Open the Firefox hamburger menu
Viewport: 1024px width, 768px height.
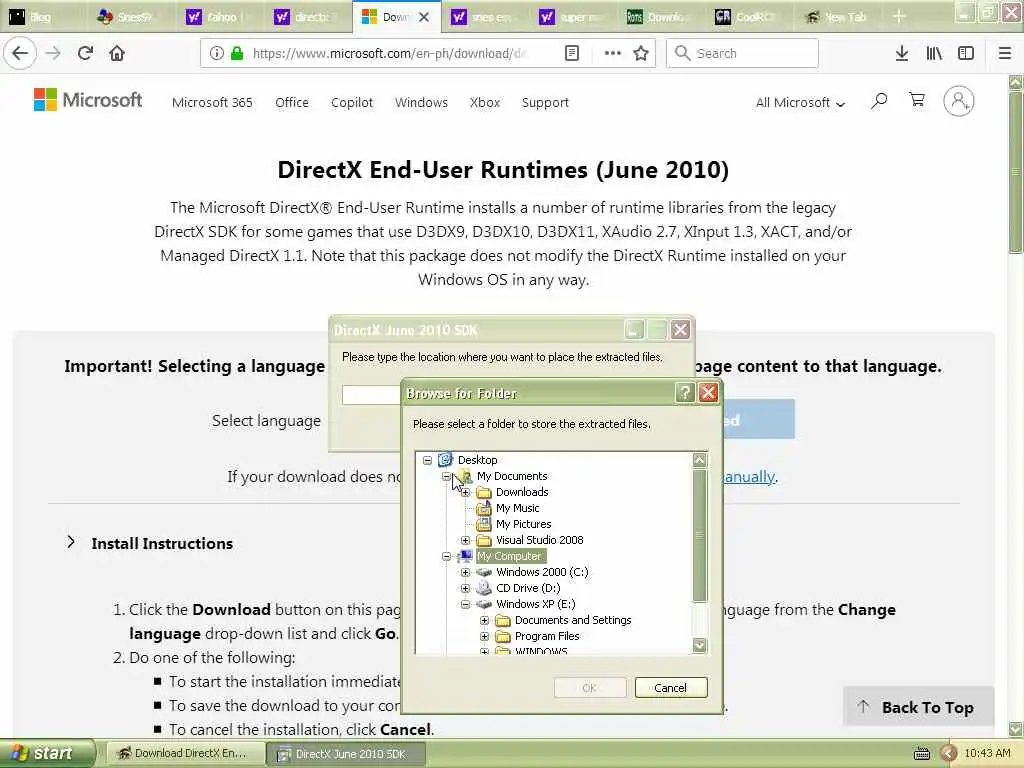(x=1005, y=53)
